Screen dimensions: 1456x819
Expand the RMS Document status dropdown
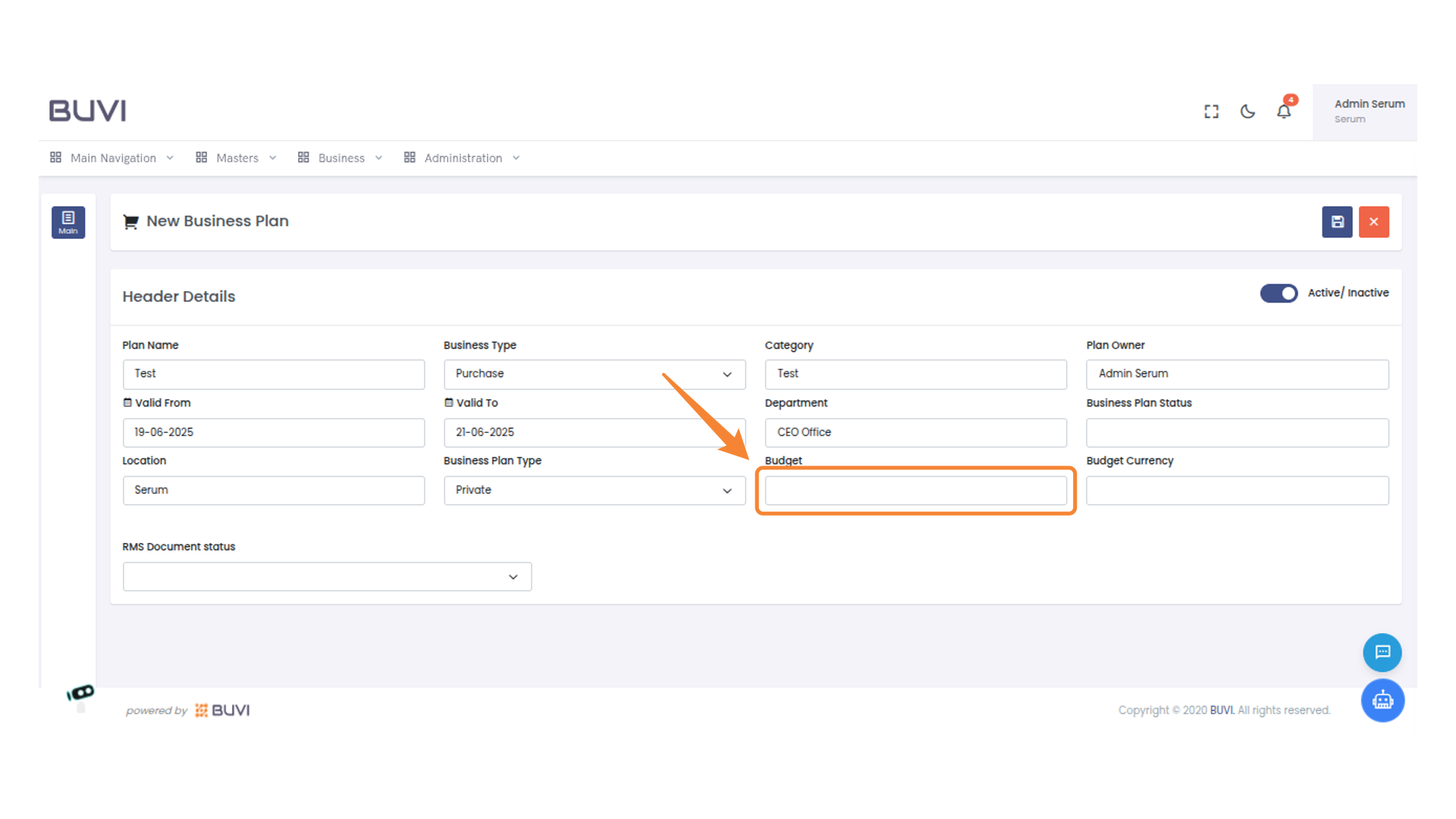click(x=327, y=577)
